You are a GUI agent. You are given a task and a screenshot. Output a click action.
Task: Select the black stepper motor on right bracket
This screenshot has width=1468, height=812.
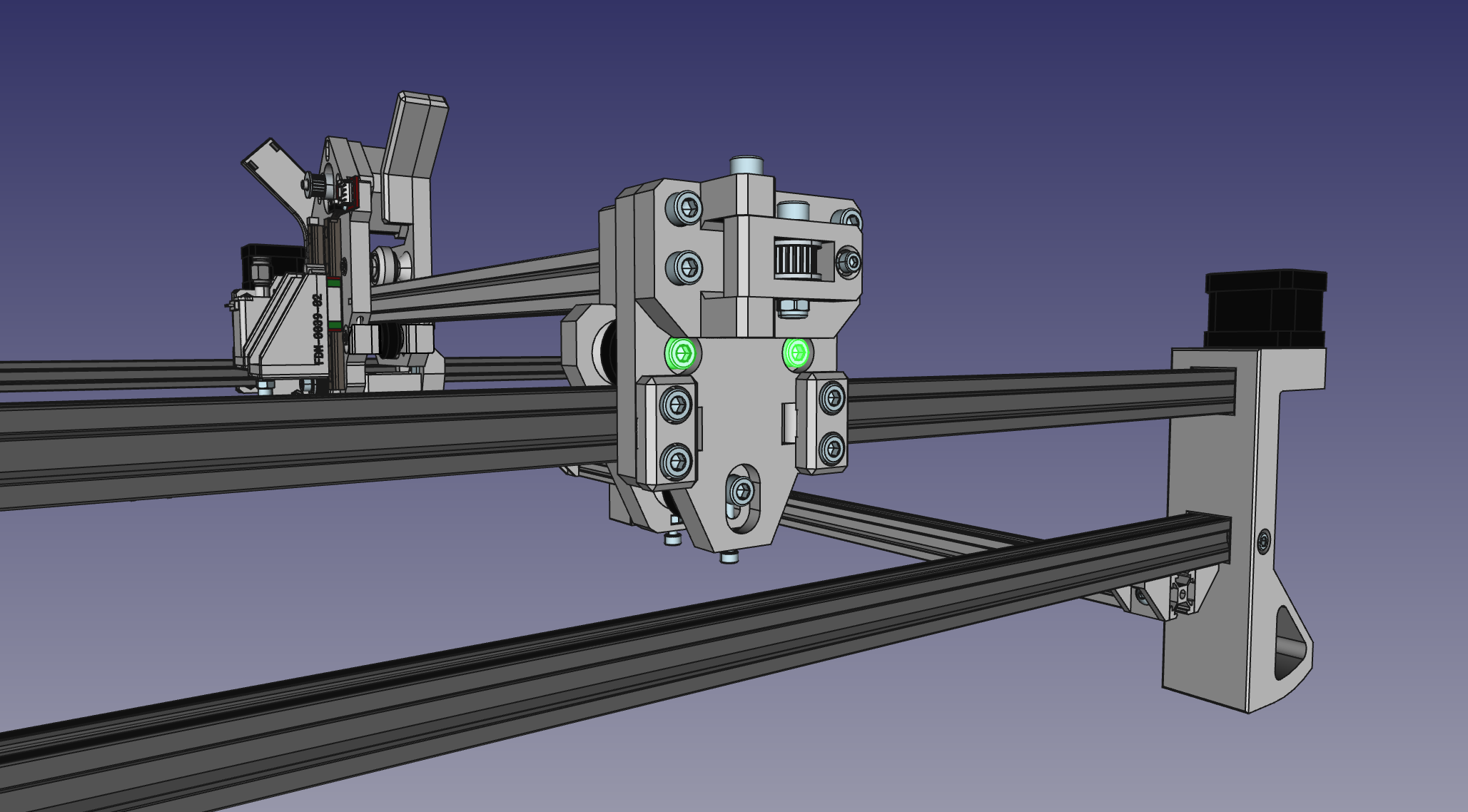click(1264, 308)
